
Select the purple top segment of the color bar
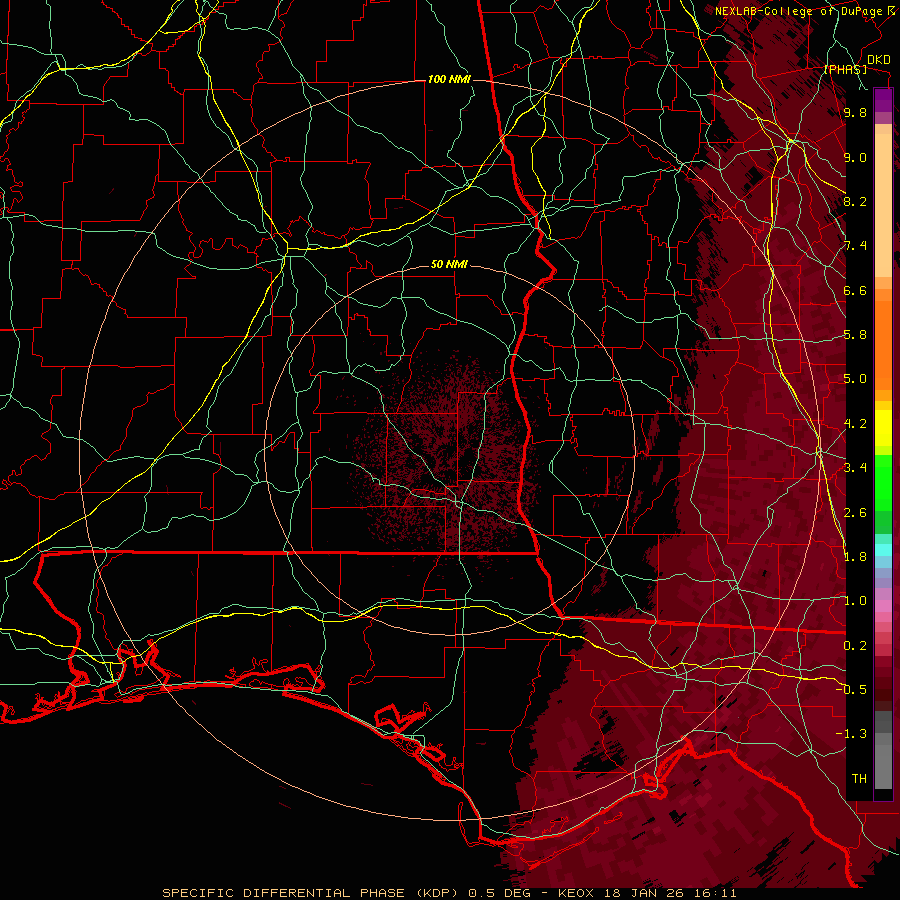click(x=883, y=100)
